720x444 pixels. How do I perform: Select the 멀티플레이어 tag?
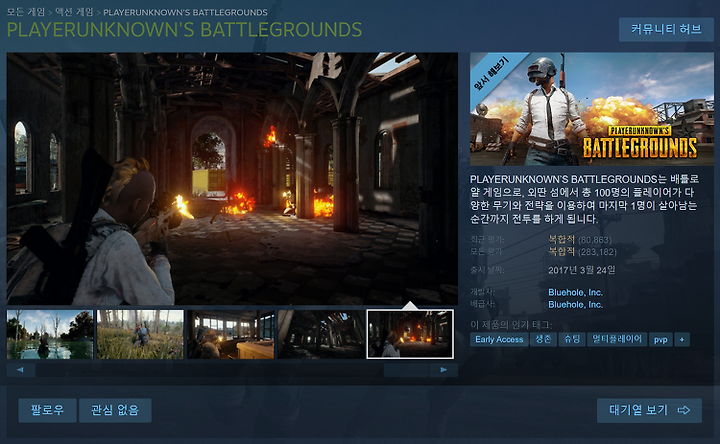pos(617,339)
